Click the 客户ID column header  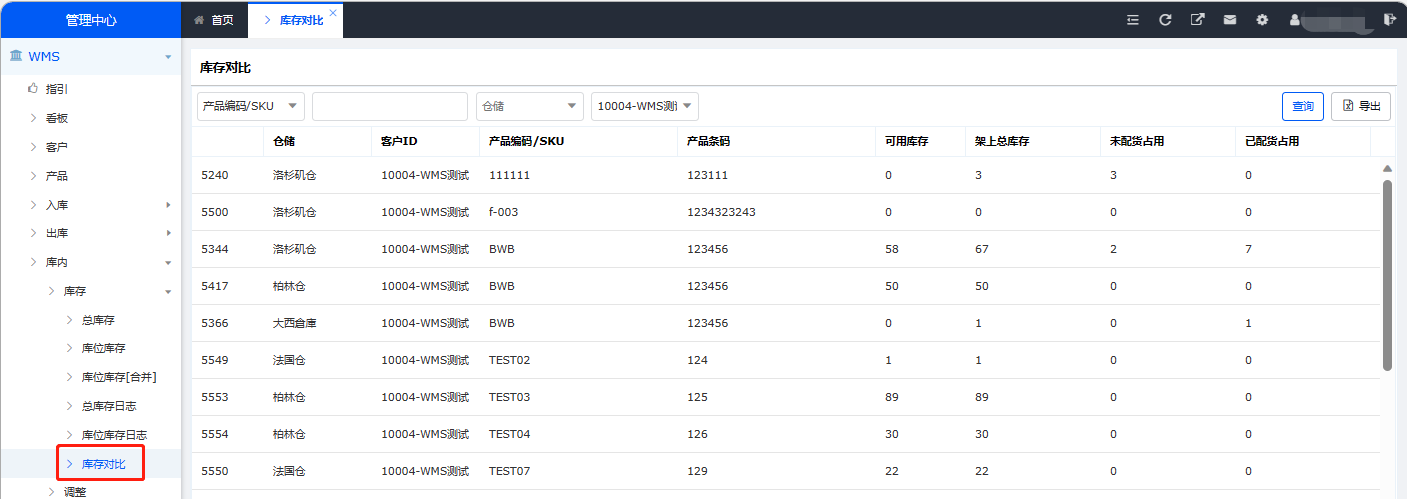(x=399, y=141)
